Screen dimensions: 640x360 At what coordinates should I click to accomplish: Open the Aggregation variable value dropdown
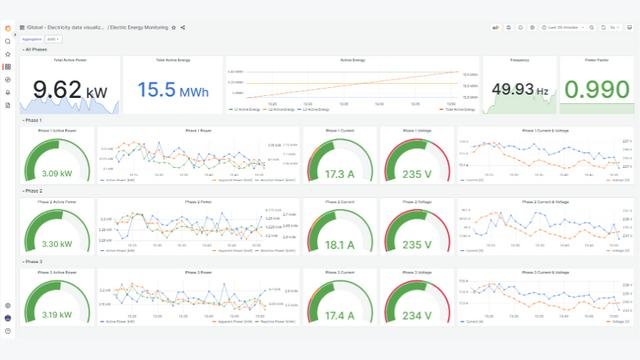53,39
